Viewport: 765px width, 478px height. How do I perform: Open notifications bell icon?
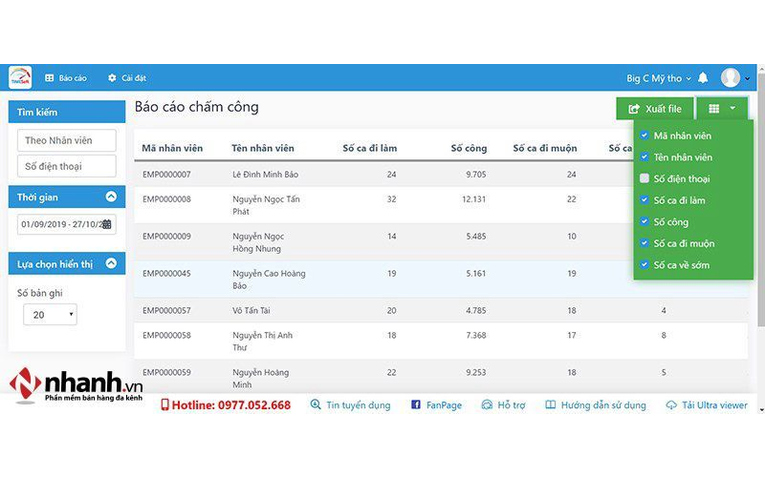point(703,78)
